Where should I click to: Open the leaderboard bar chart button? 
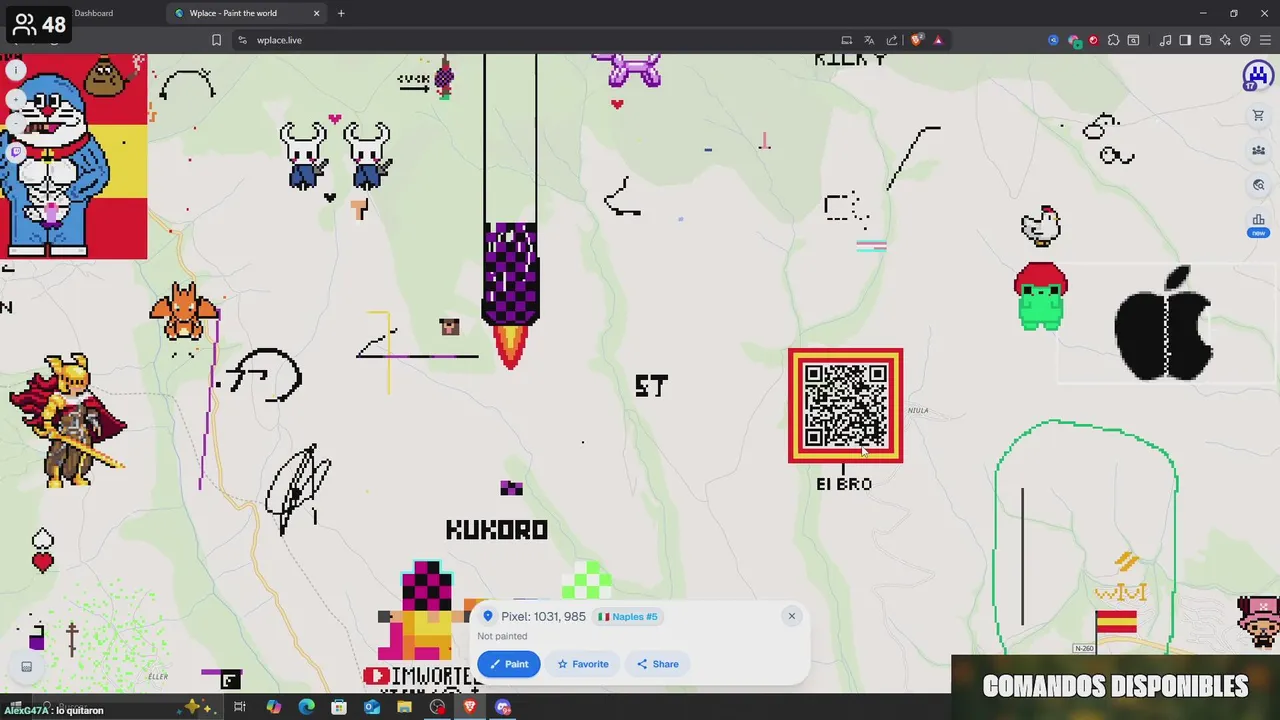tap(1258, 220)
